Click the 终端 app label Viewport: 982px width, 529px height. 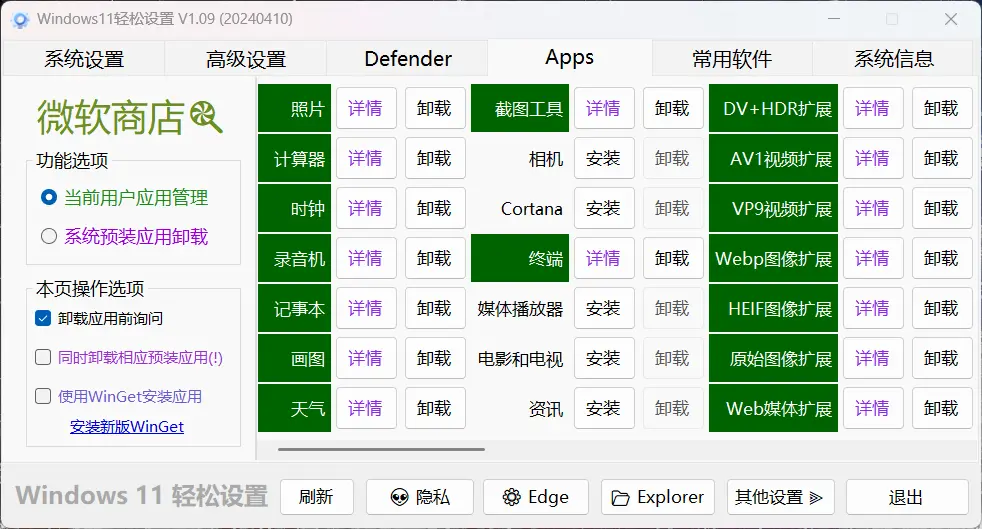[x=520, y=259]
